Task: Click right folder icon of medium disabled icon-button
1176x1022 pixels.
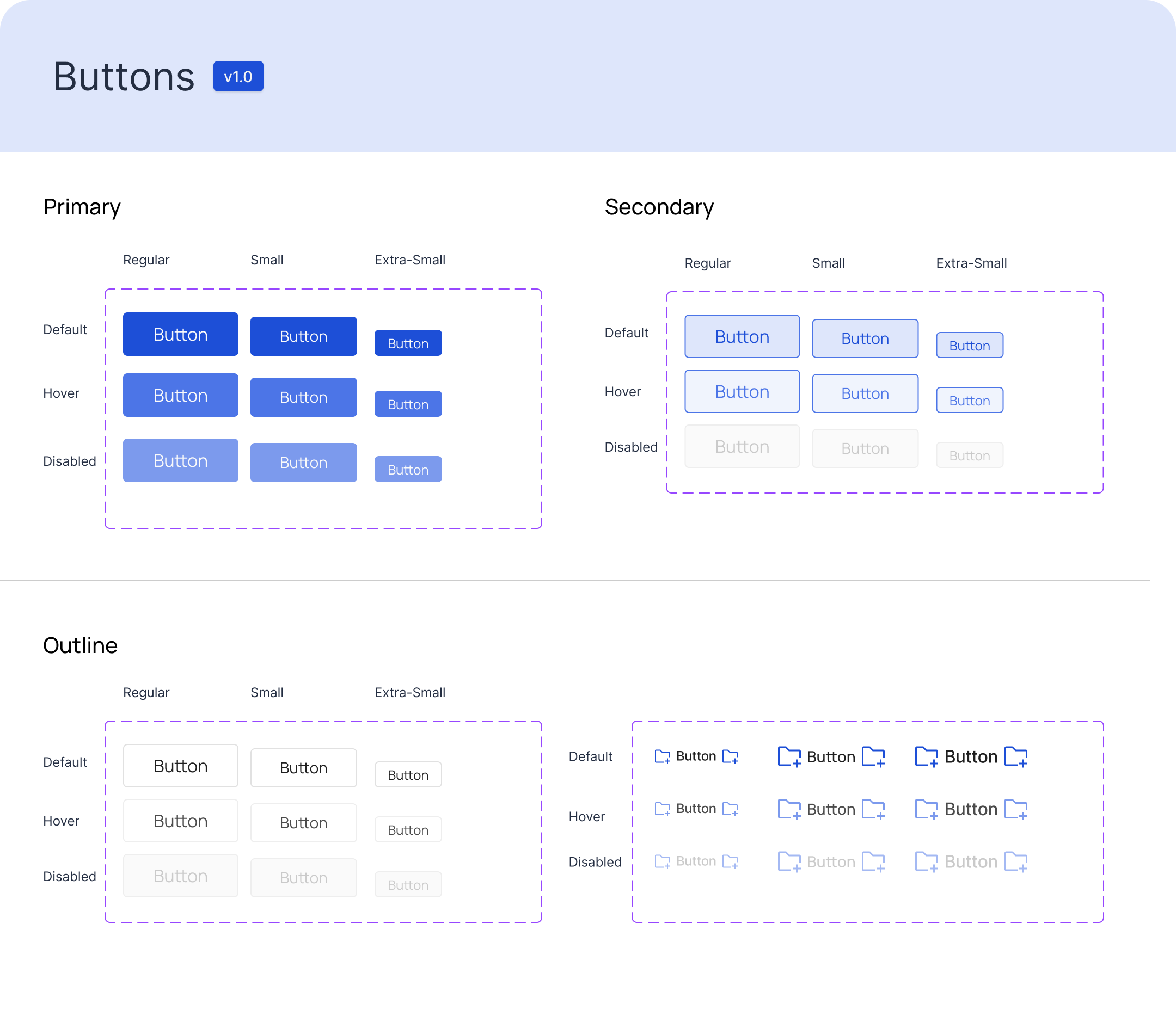Action: point(873,862)
